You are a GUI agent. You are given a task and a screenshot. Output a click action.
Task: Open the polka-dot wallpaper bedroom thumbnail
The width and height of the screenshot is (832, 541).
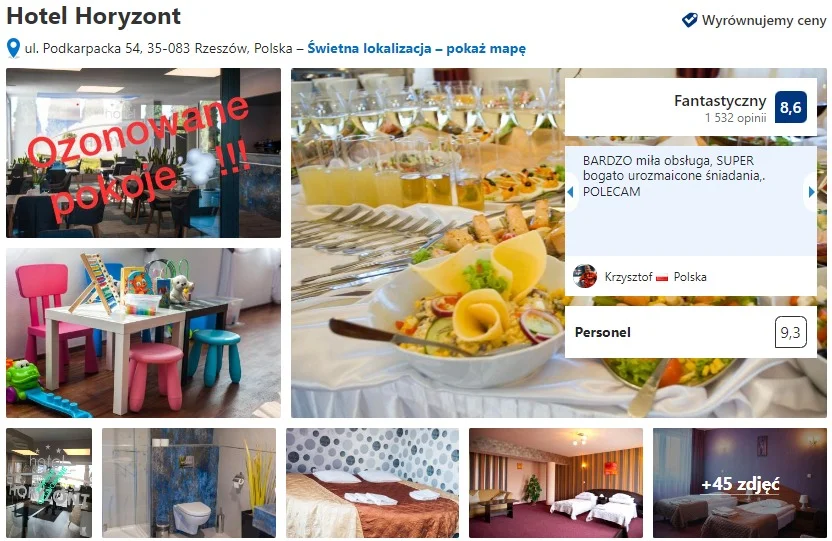pos(372,483)
